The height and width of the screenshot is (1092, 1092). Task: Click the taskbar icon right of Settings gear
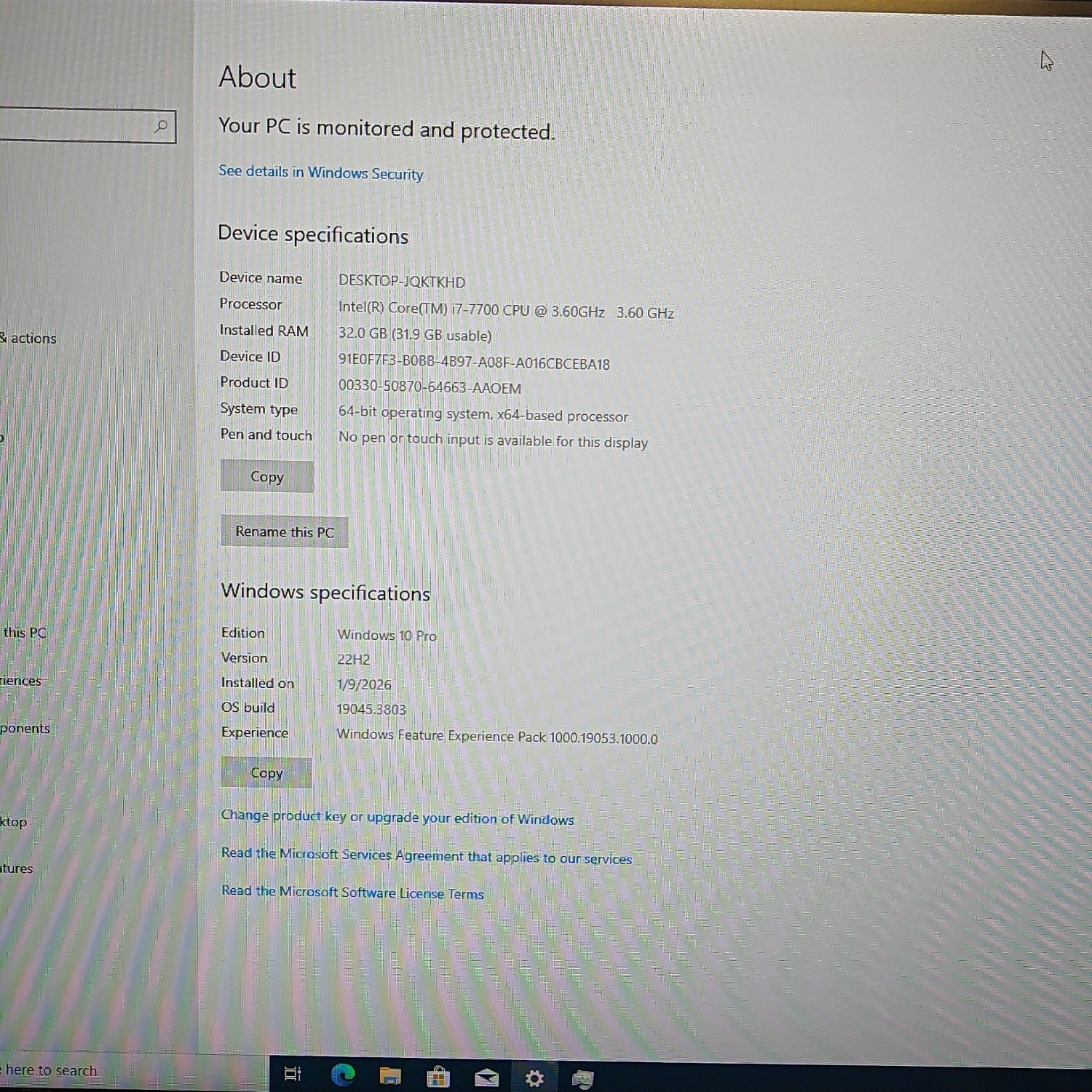(x=582, y=1079)
